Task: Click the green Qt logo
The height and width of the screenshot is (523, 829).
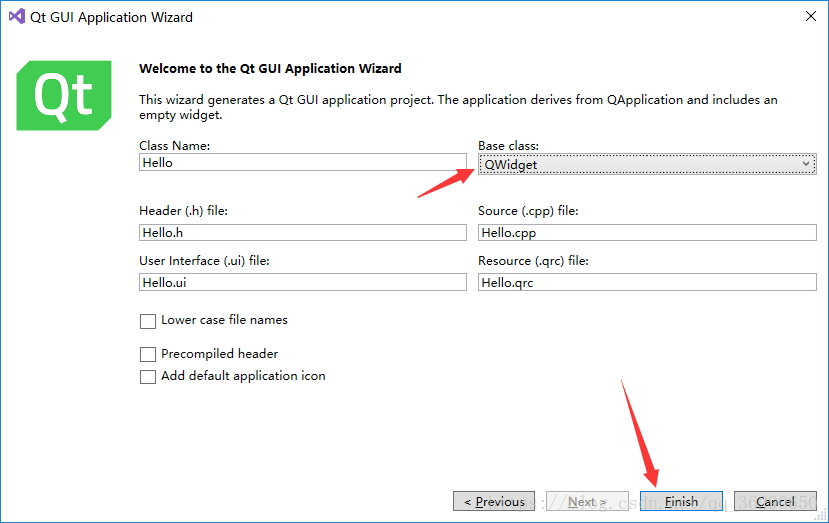Action: 64,95
